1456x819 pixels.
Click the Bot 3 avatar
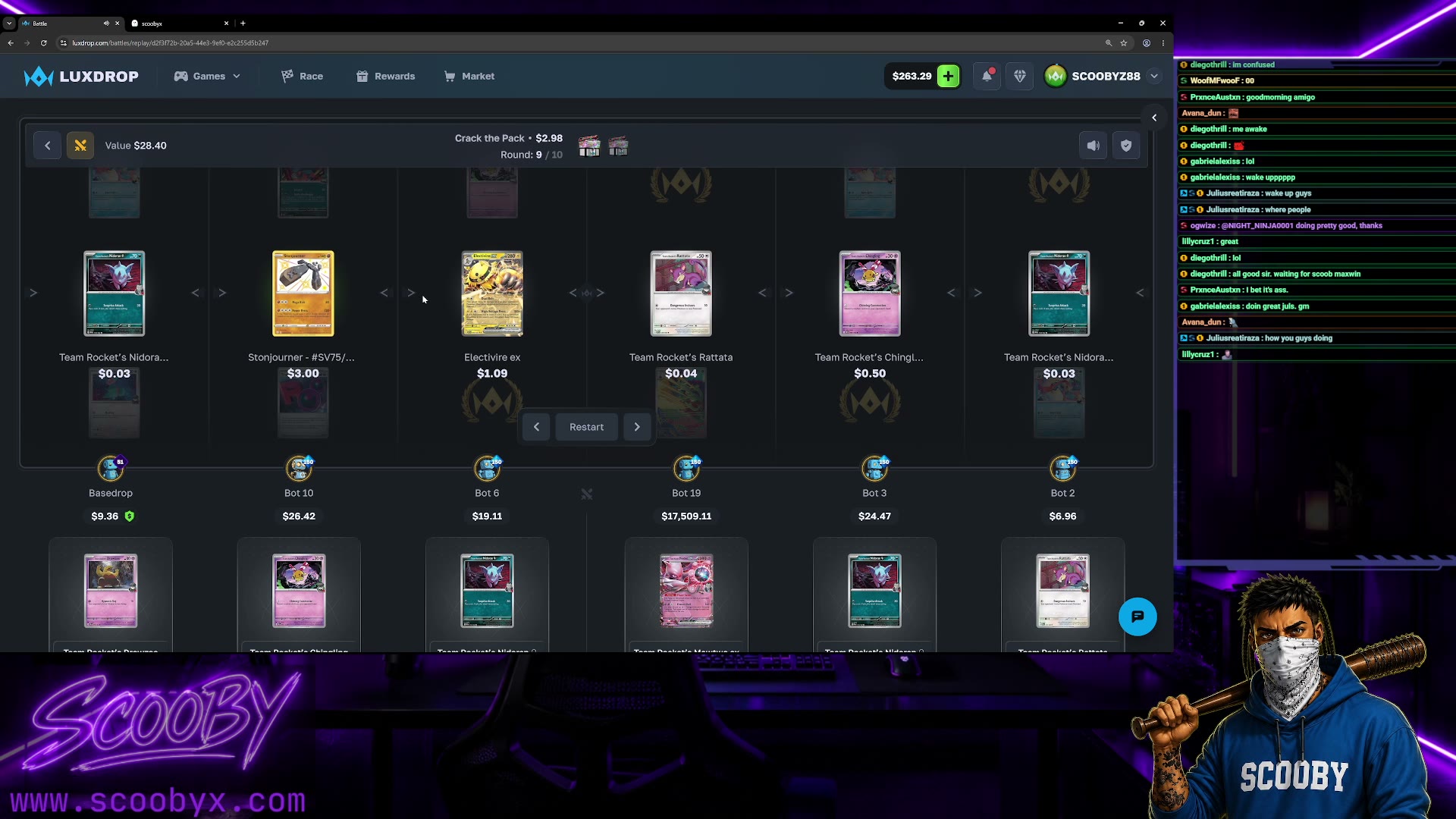click(874, 469)
